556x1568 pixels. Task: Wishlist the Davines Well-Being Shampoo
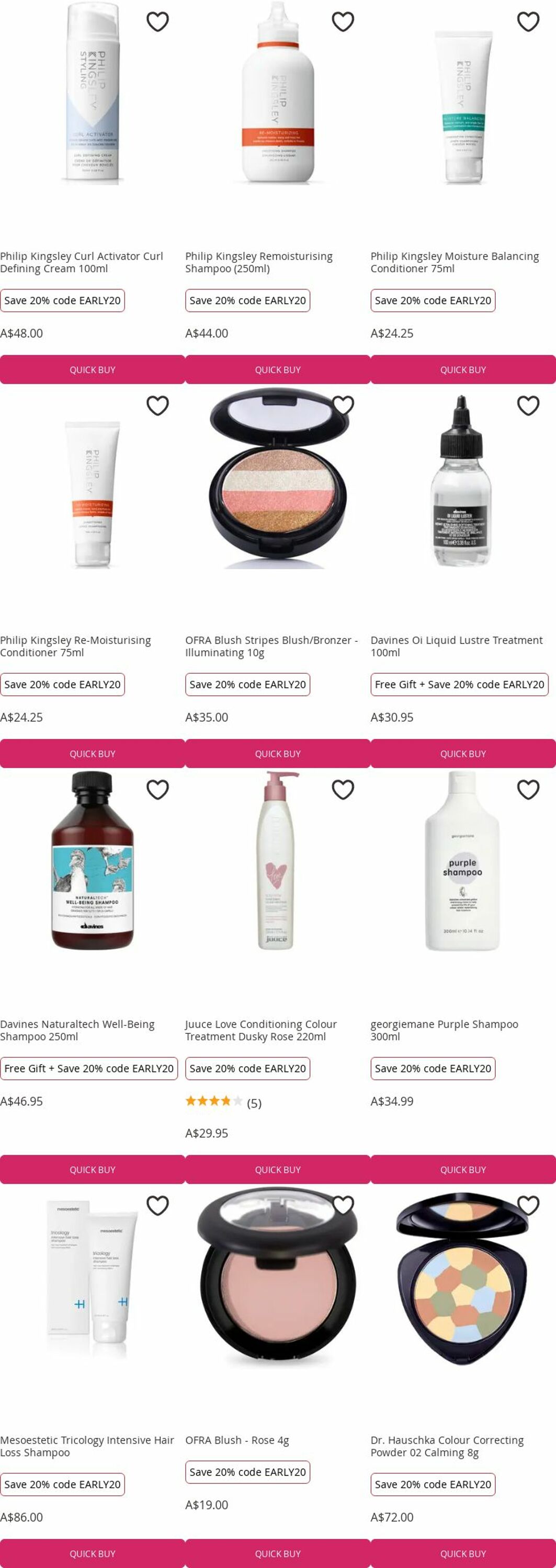[158, 789]
